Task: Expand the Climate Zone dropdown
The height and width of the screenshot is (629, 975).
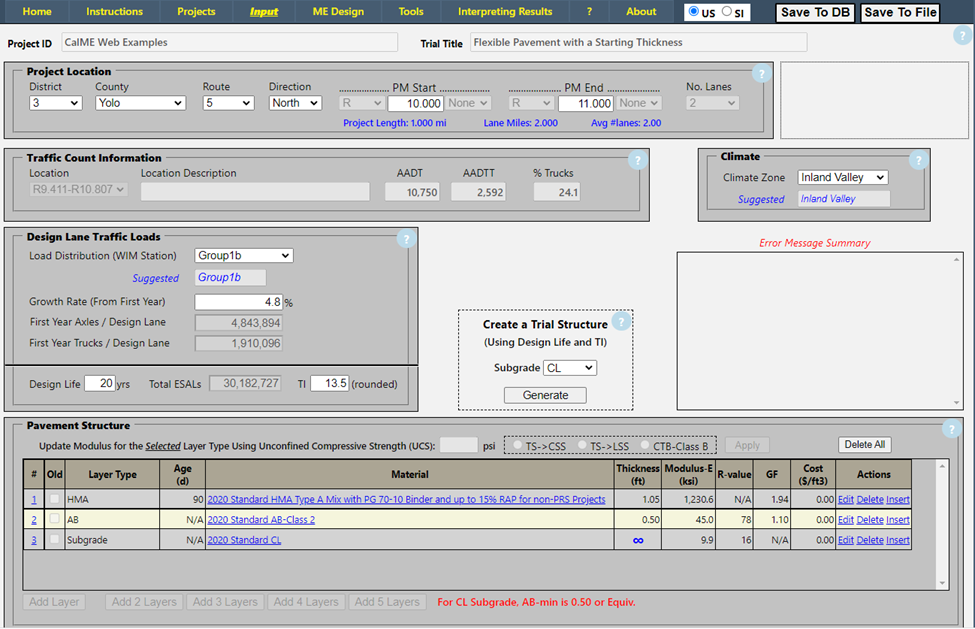Action: pos(842,177)
